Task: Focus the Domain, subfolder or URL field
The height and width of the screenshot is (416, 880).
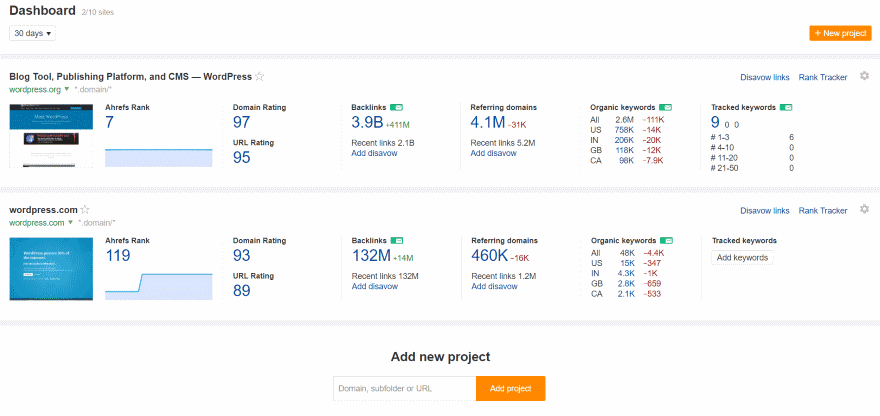Action: [x=405, y=388]
